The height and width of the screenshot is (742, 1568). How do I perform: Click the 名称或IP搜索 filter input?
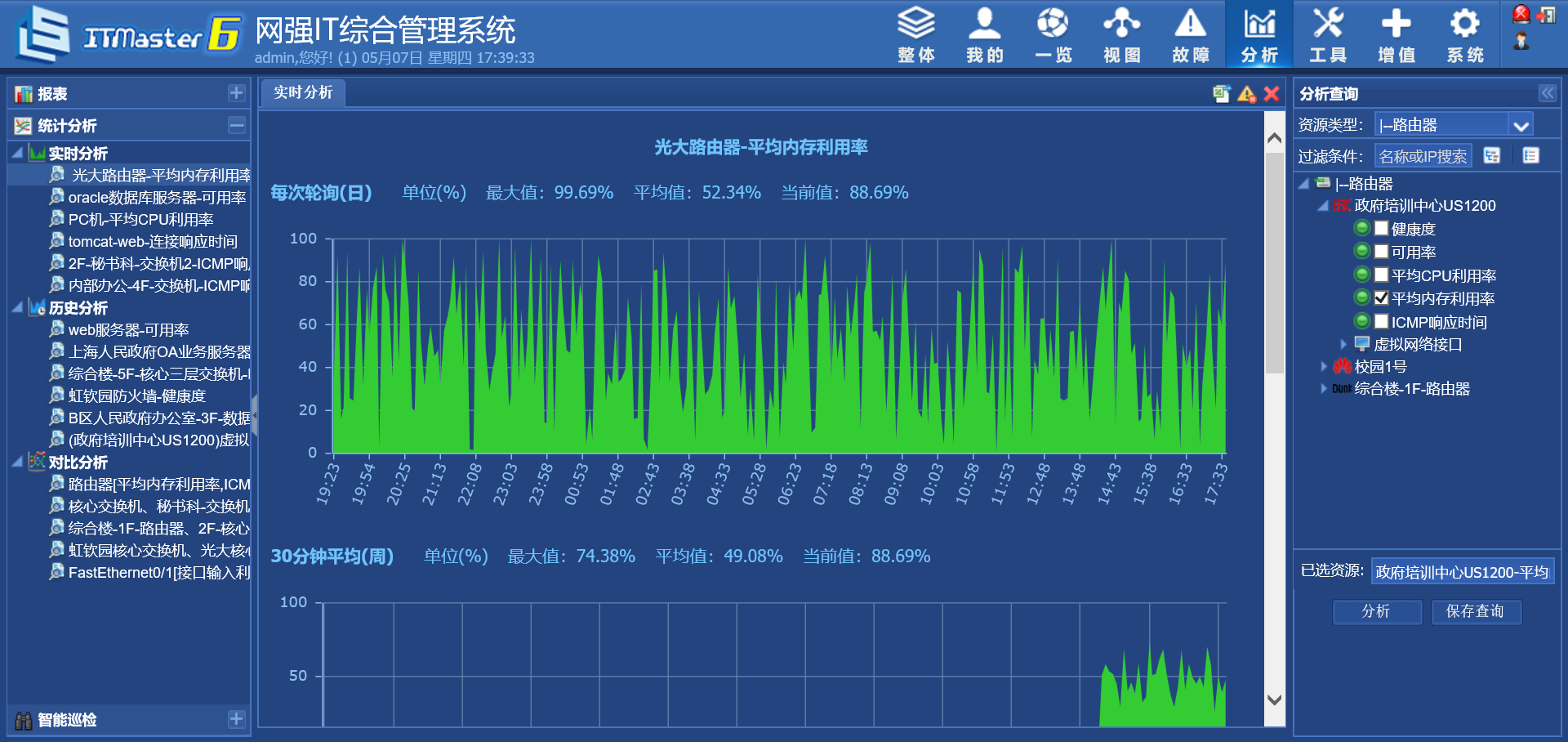[1423, 156]
